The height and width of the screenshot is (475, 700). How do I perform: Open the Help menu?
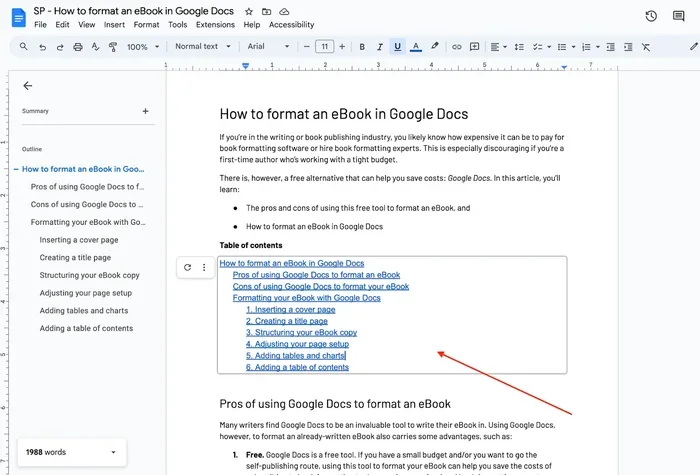coord(252,25)
